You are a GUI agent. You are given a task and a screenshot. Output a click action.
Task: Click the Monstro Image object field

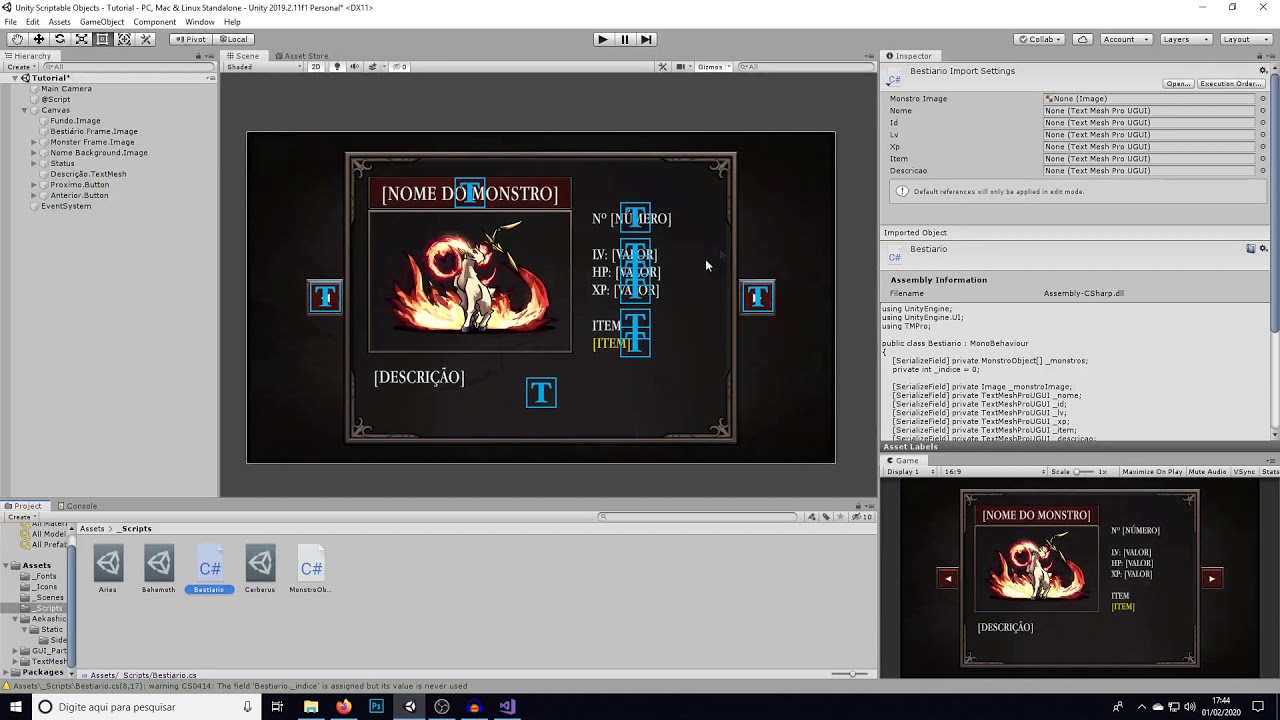point(1149,99)
